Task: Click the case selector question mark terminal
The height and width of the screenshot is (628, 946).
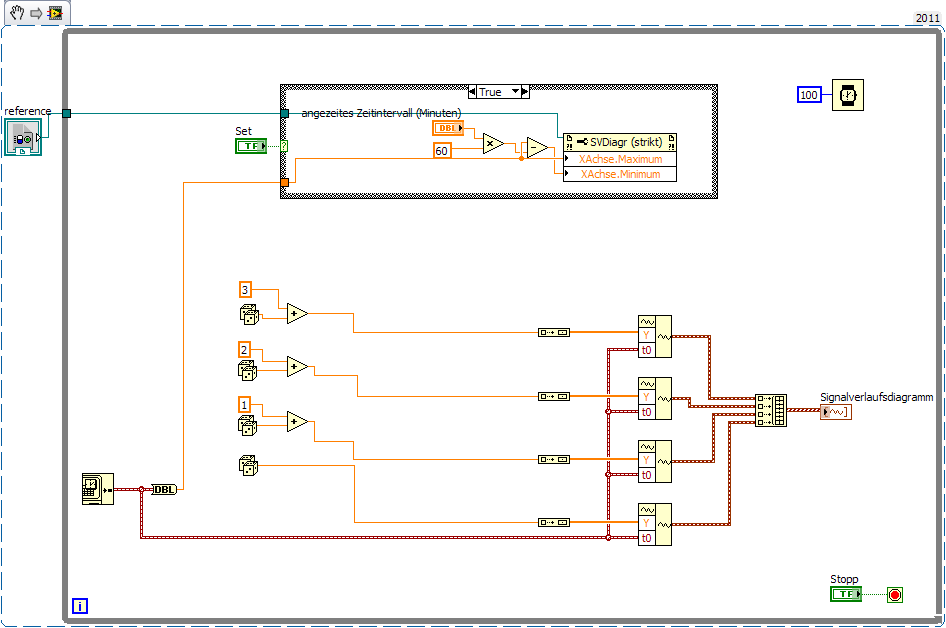Action: pyautogui.click(x=284, y=146)
